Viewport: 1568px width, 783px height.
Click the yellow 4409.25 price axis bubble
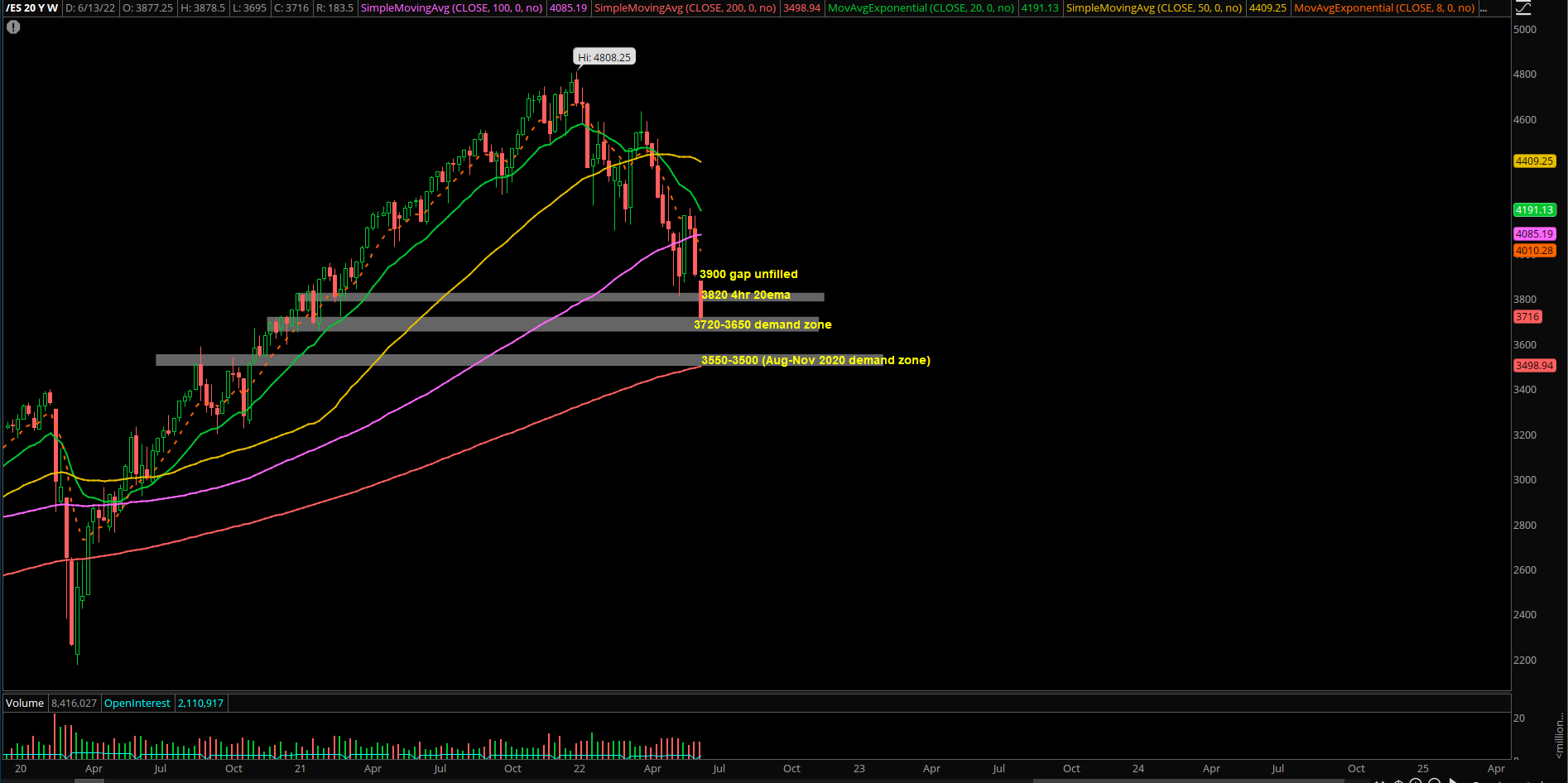coord(1534,161)
